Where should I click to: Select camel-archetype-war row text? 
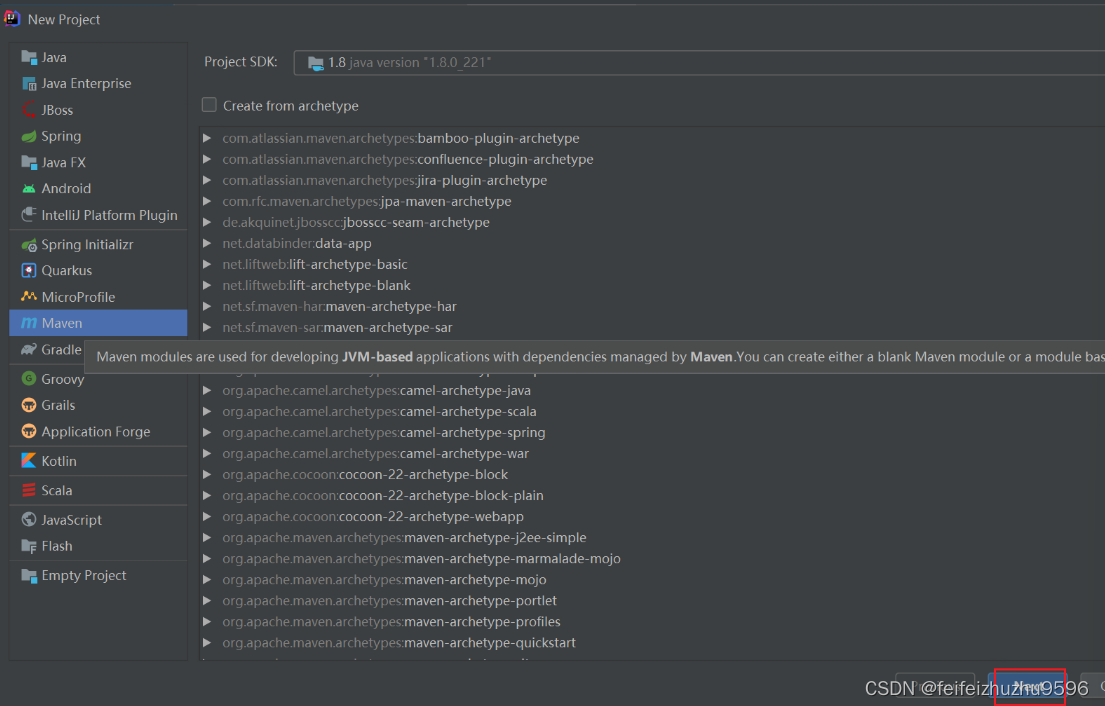(x=376, y=454)
